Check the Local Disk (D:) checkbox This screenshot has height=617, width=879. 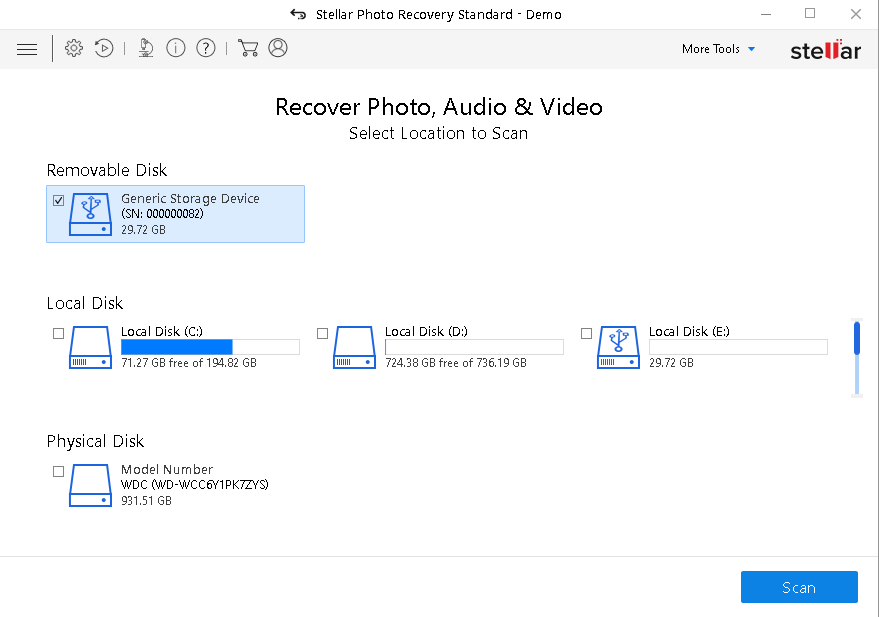point(322,333)
